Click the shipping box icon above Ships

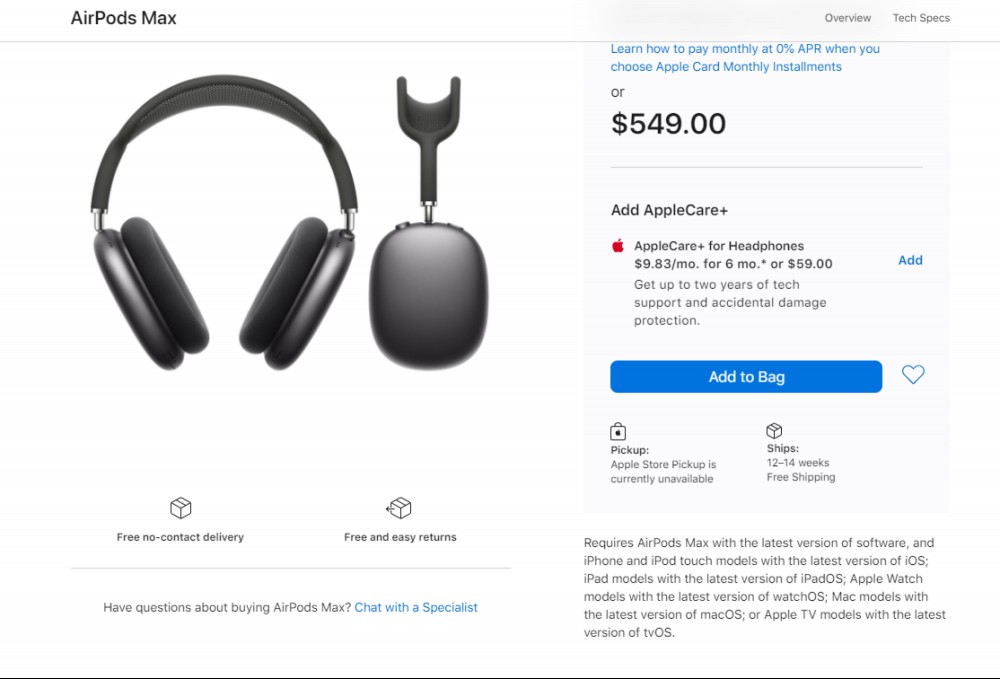[x=774, y=430]
